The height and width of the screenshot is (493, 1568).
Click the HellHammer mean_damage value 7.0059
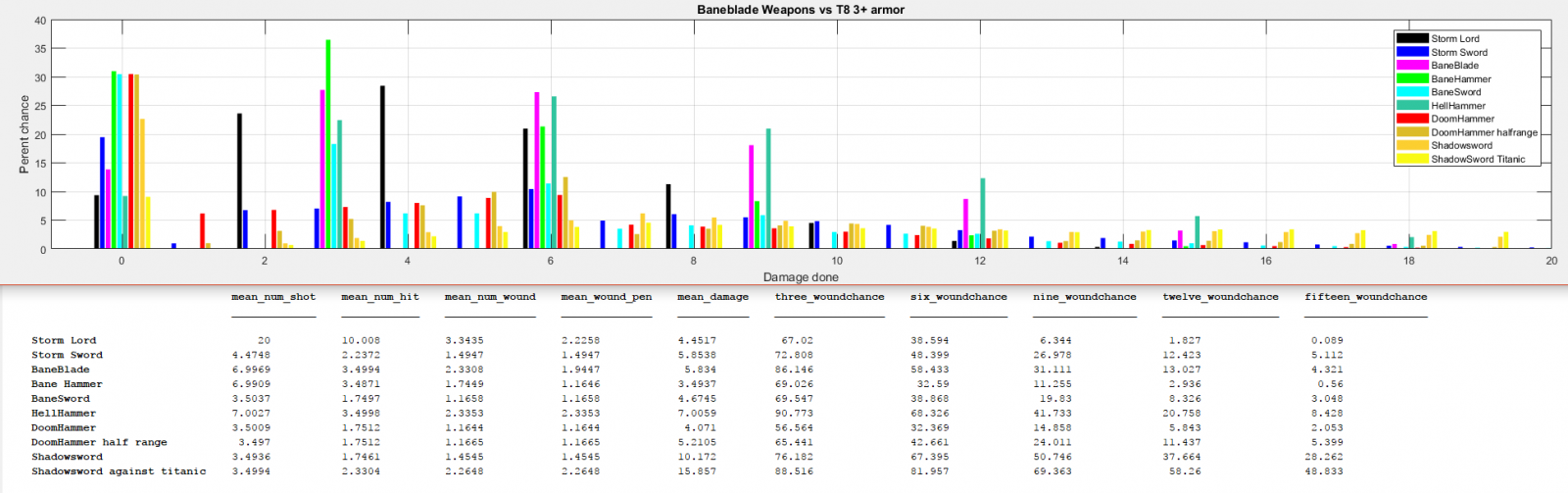point(697,414)
